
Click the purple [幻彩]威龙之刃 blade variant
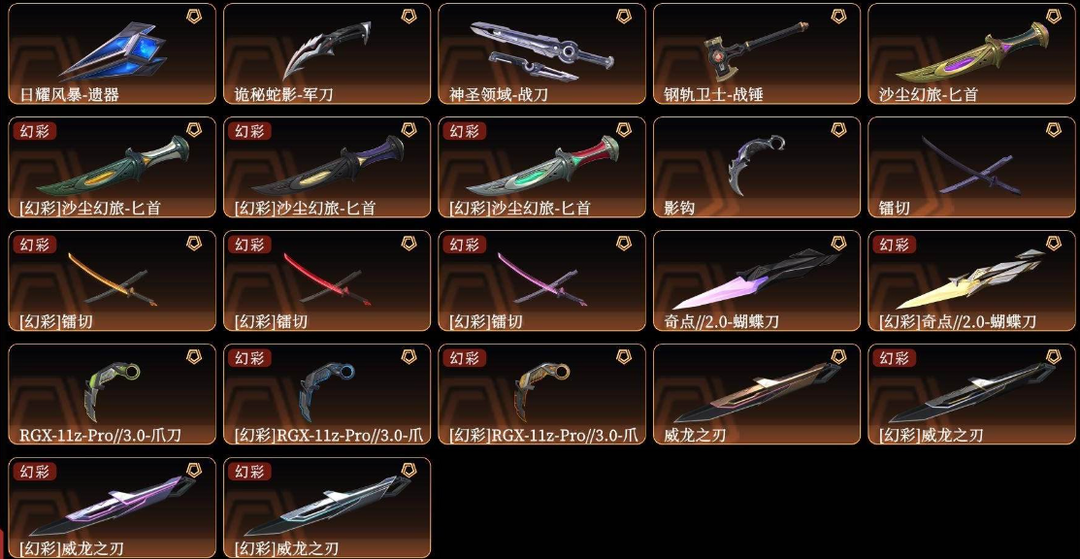(112, 508)
